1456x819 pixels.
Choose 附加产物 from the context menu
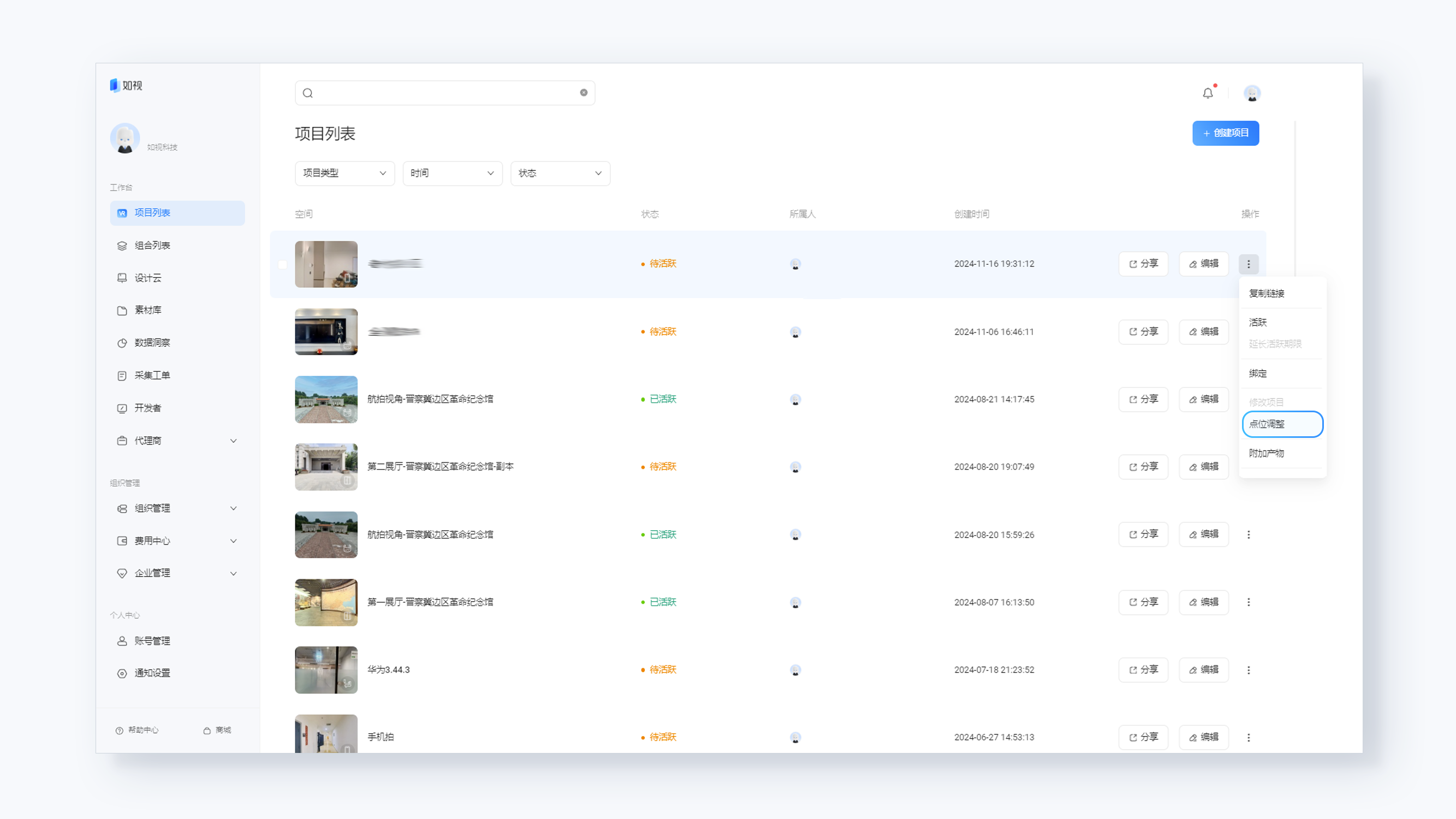pos(1282,453)
